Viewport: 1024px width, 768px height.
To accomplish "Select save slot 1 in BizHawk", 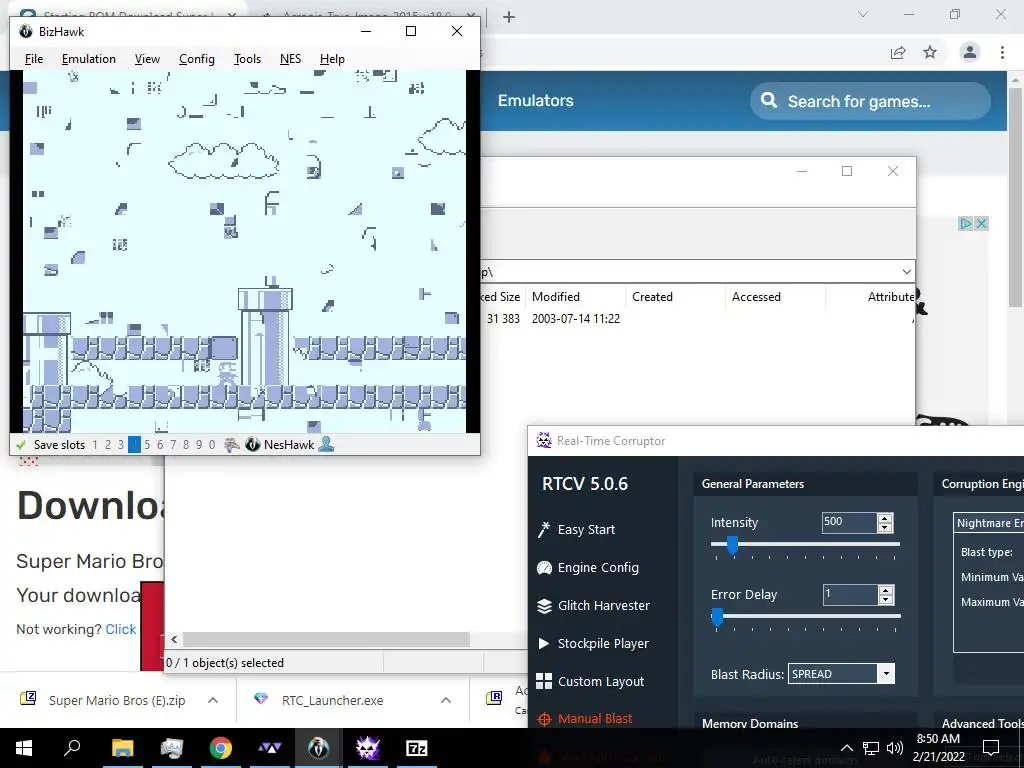I will 95,445.
